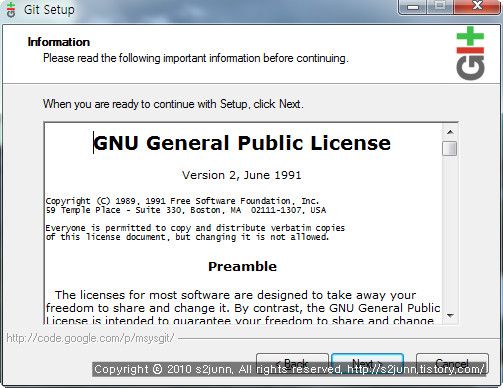The width and height of the screenshot is (503, 388).
Task: Go back with the Back button
Action: [x=292, y=363]
